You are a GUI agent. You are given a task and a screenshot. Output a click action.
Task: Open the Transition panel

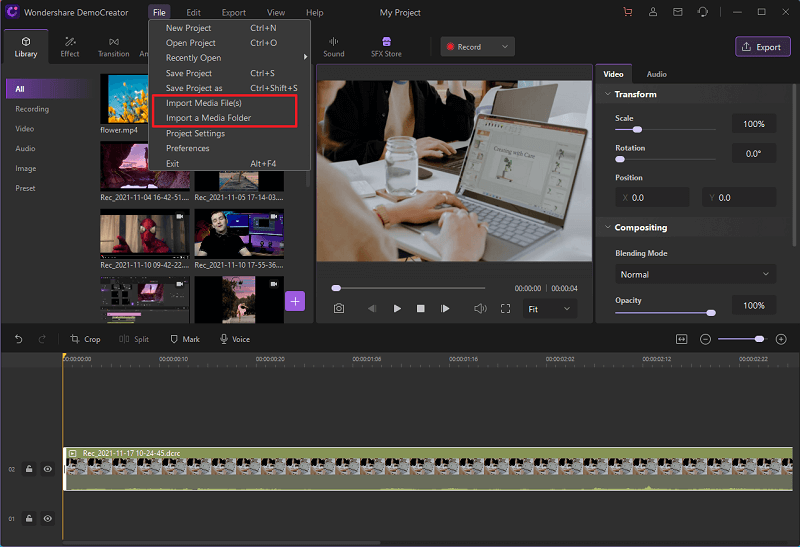113,47
